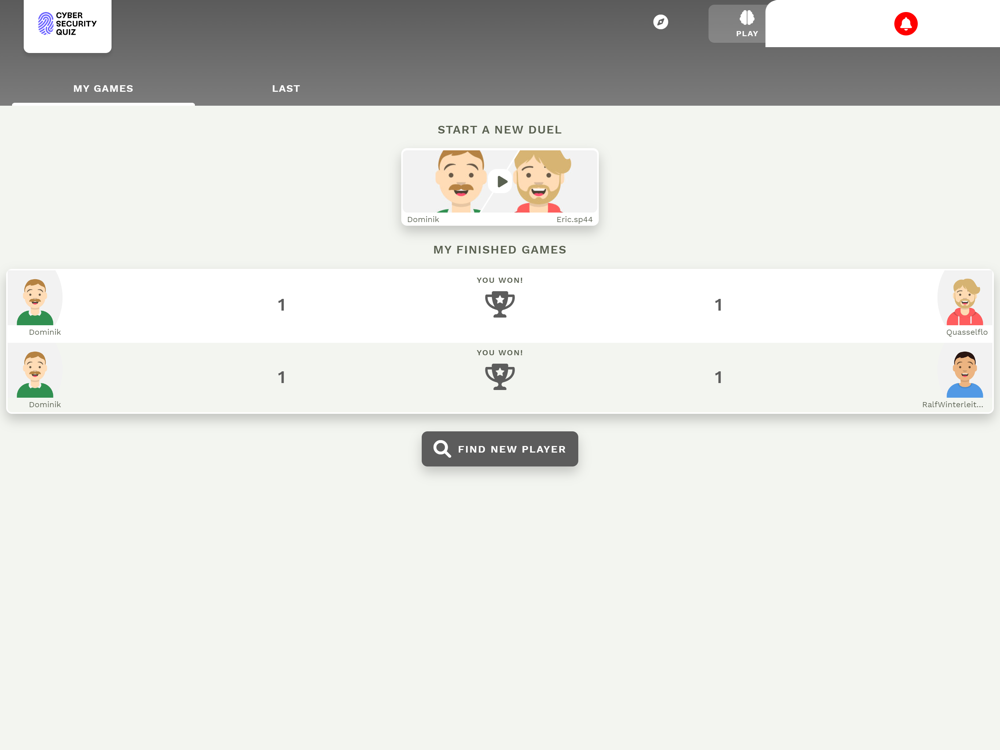This screenshot has height=750, width=1000.
Task: Click the Find New Player button
Action: 500,449
